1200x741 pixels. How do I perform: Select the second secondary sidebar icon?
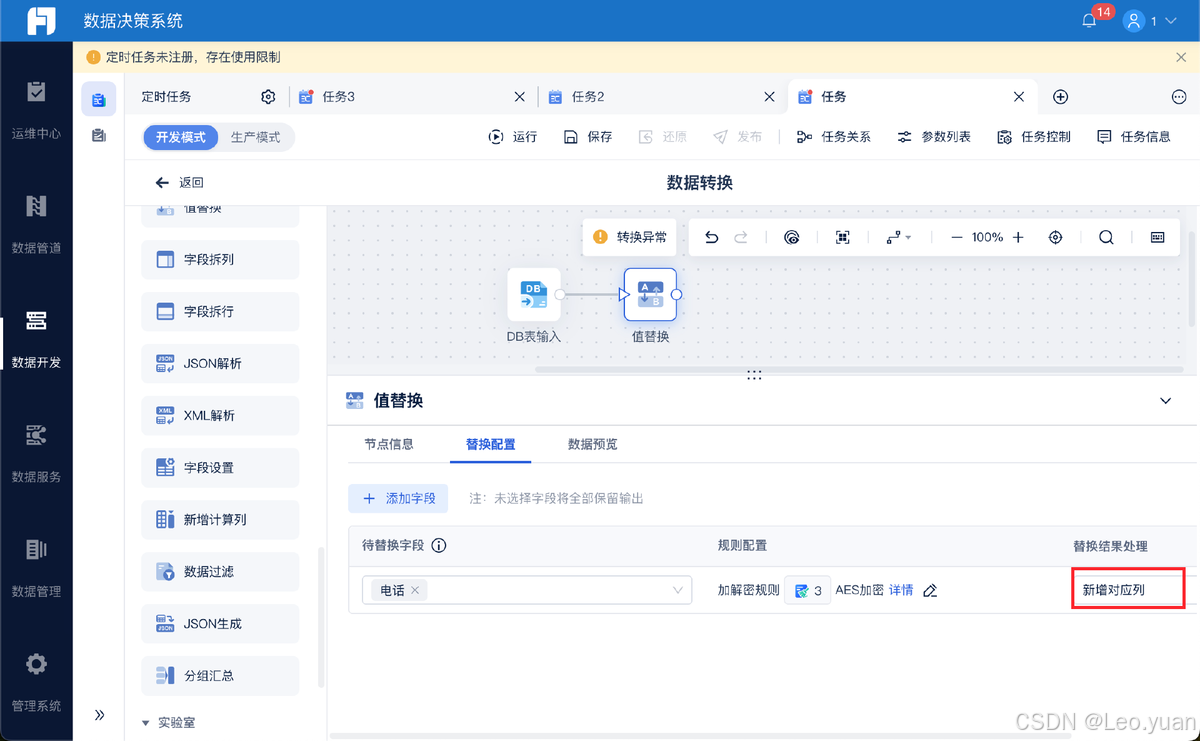(x=99, y=135)
